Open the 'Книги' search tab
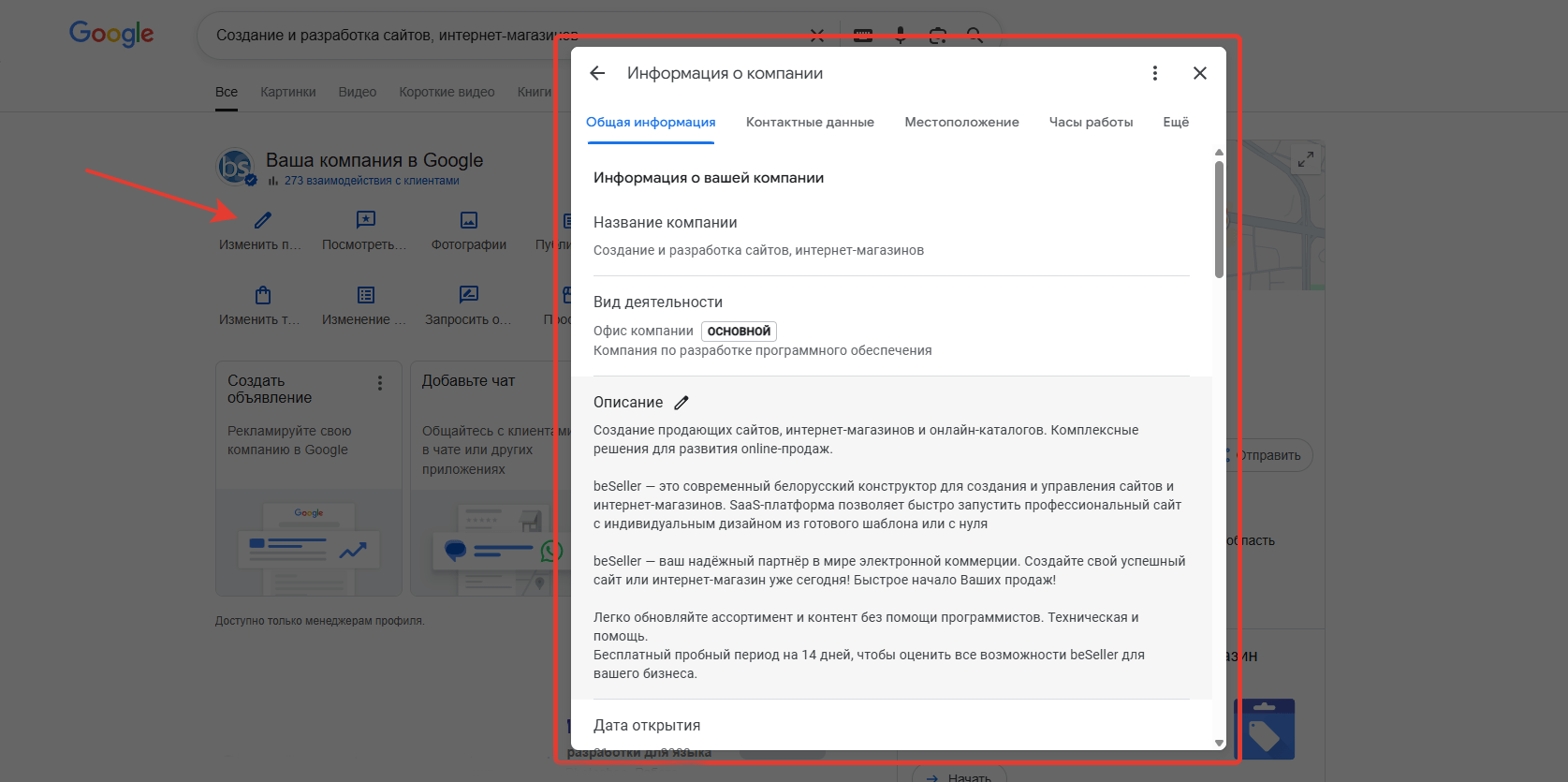Viewport: 1568px width, 782px height. [535, 92]
